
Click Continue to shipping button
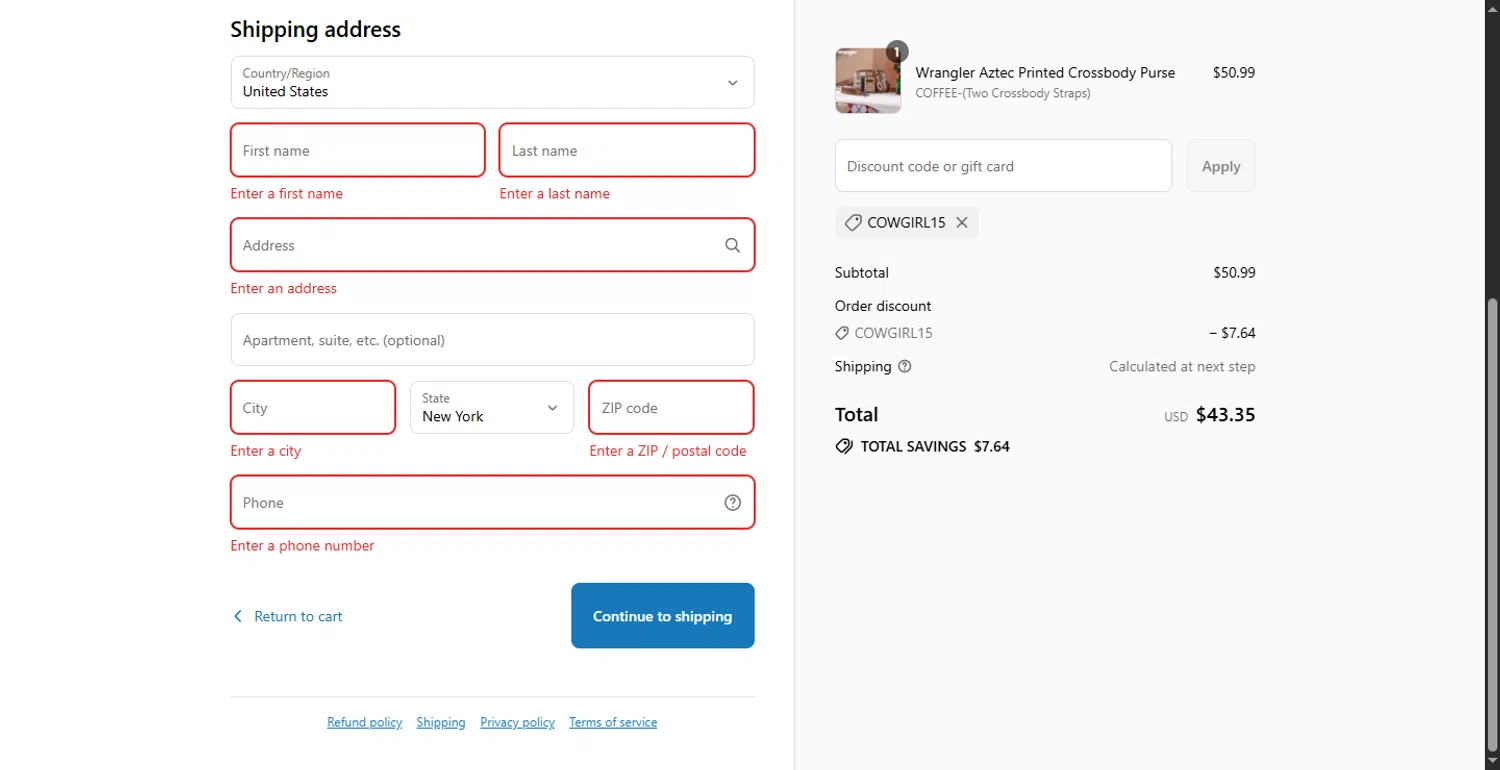coord(663,616)
